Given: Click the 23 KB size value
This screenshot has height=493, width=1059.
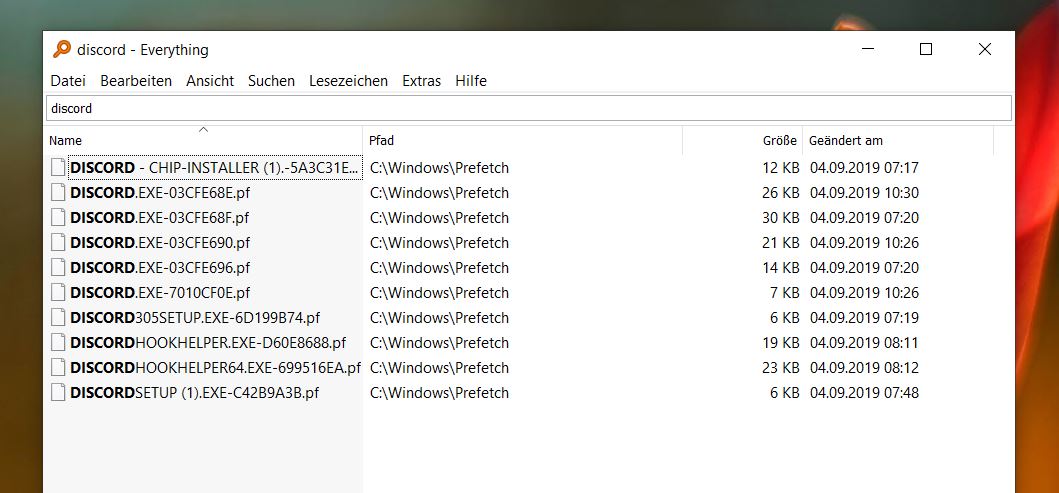Looking at the screenshot, I should point(781,367).
